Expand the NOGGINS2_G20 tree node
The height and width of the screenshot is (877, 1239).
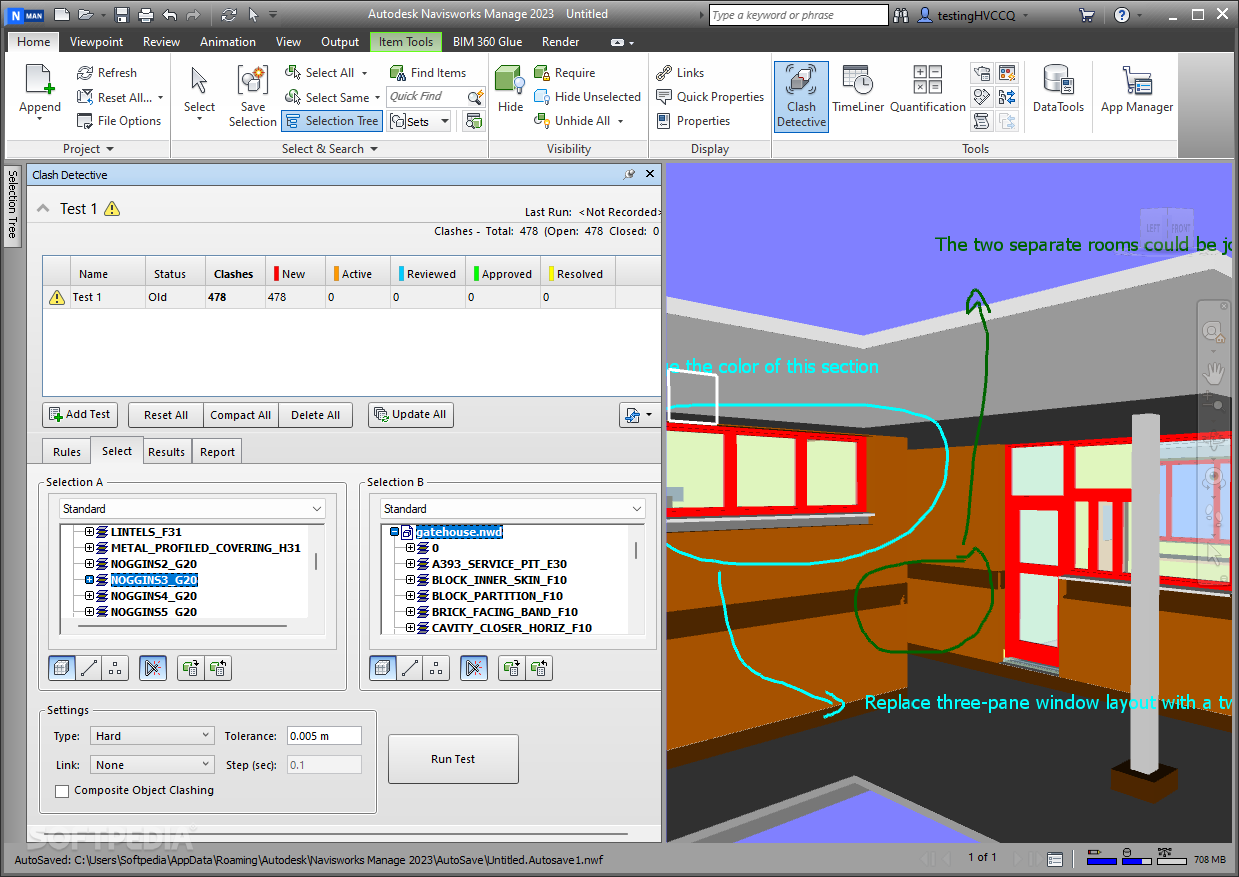(x=89, y=564)
